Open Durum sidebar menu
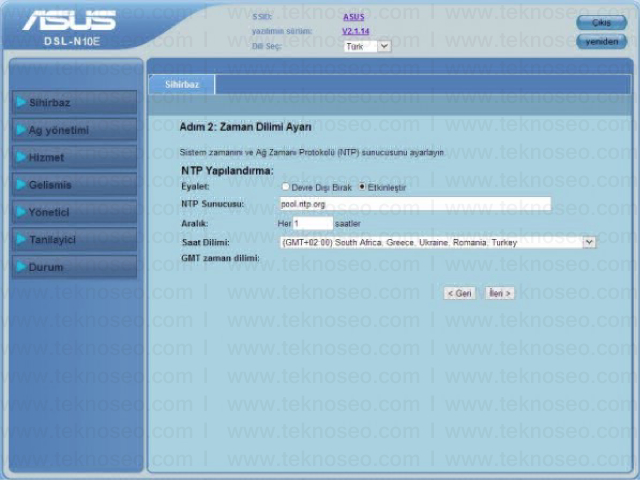 [x=75, y=267]
